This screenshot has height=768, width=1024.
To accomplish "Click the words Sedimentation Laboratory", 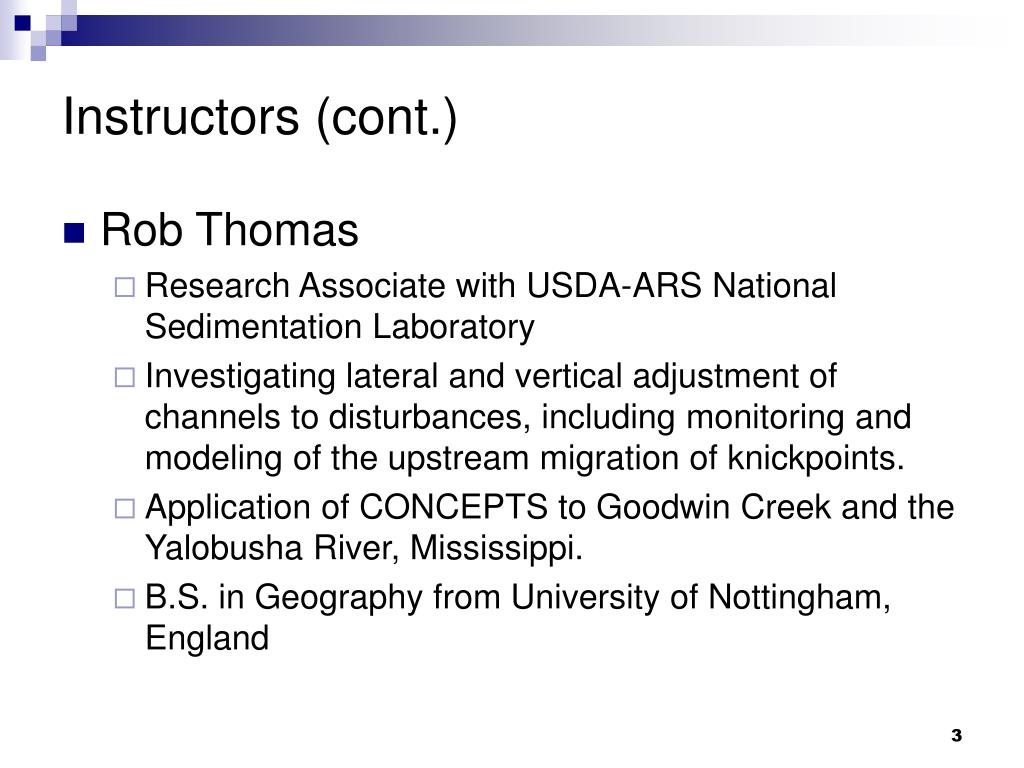I will (x=340, y=327).
